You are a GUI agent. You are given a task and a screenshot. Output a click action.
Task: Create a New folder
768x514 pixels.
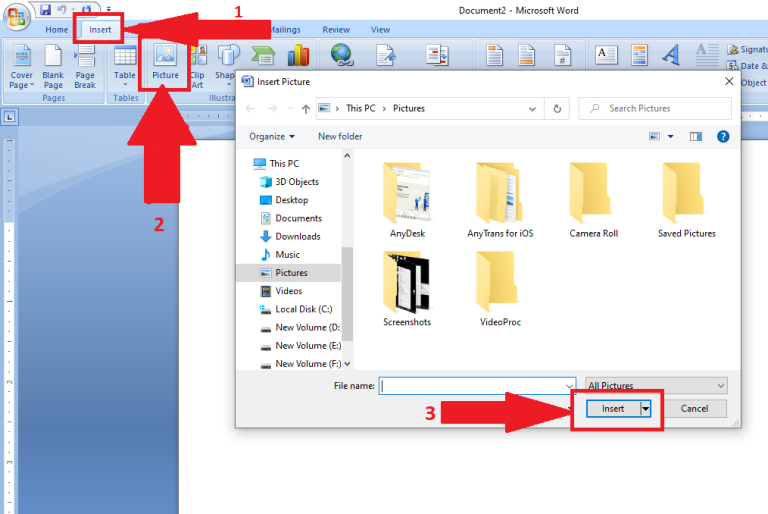340,136
